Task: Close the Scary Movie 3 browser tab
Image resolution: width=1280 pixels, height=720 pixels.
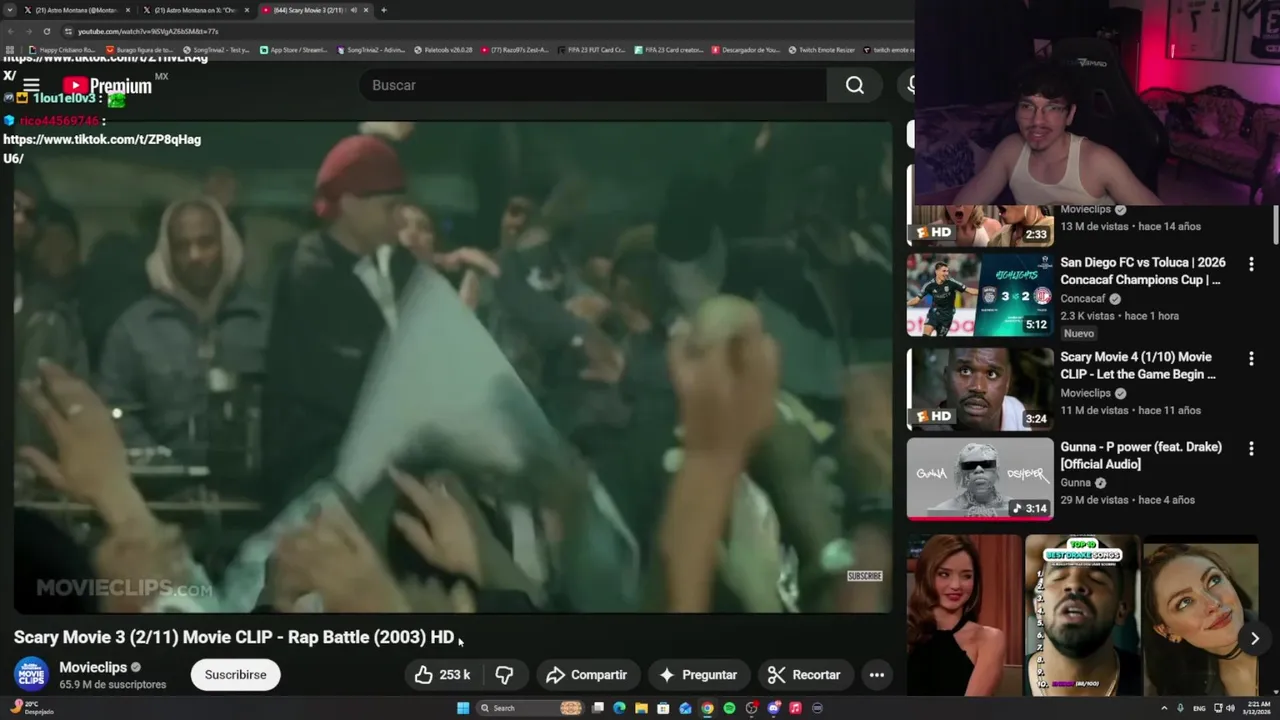Action: pyautogui.click(x=366, y=10)
